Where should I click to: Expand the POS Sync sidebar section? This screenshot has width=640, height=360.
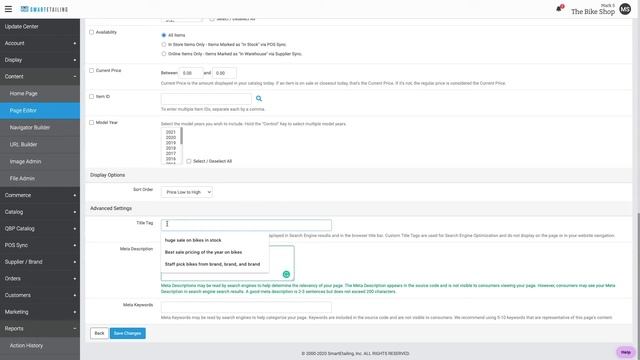tap(40, 245)
